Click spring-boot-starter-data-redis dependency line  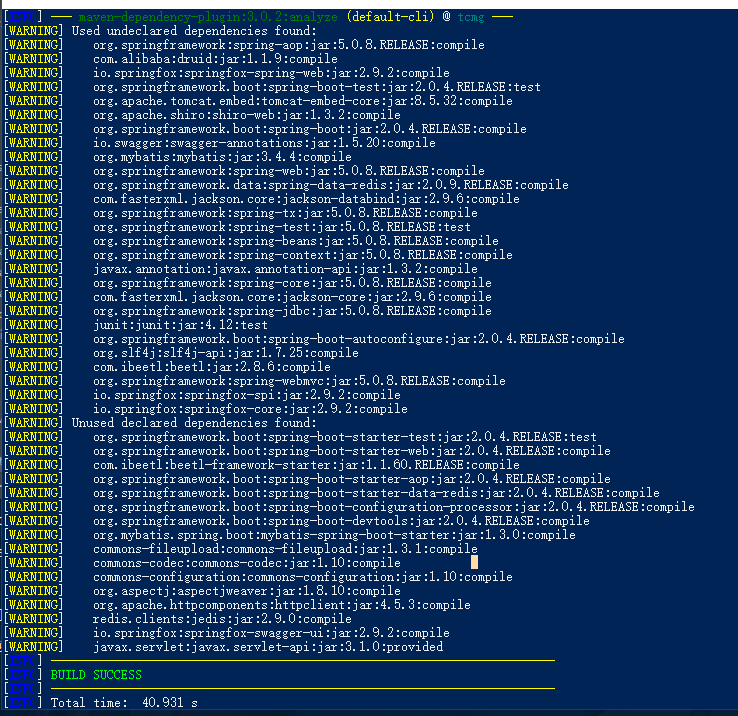coord(376,493)
